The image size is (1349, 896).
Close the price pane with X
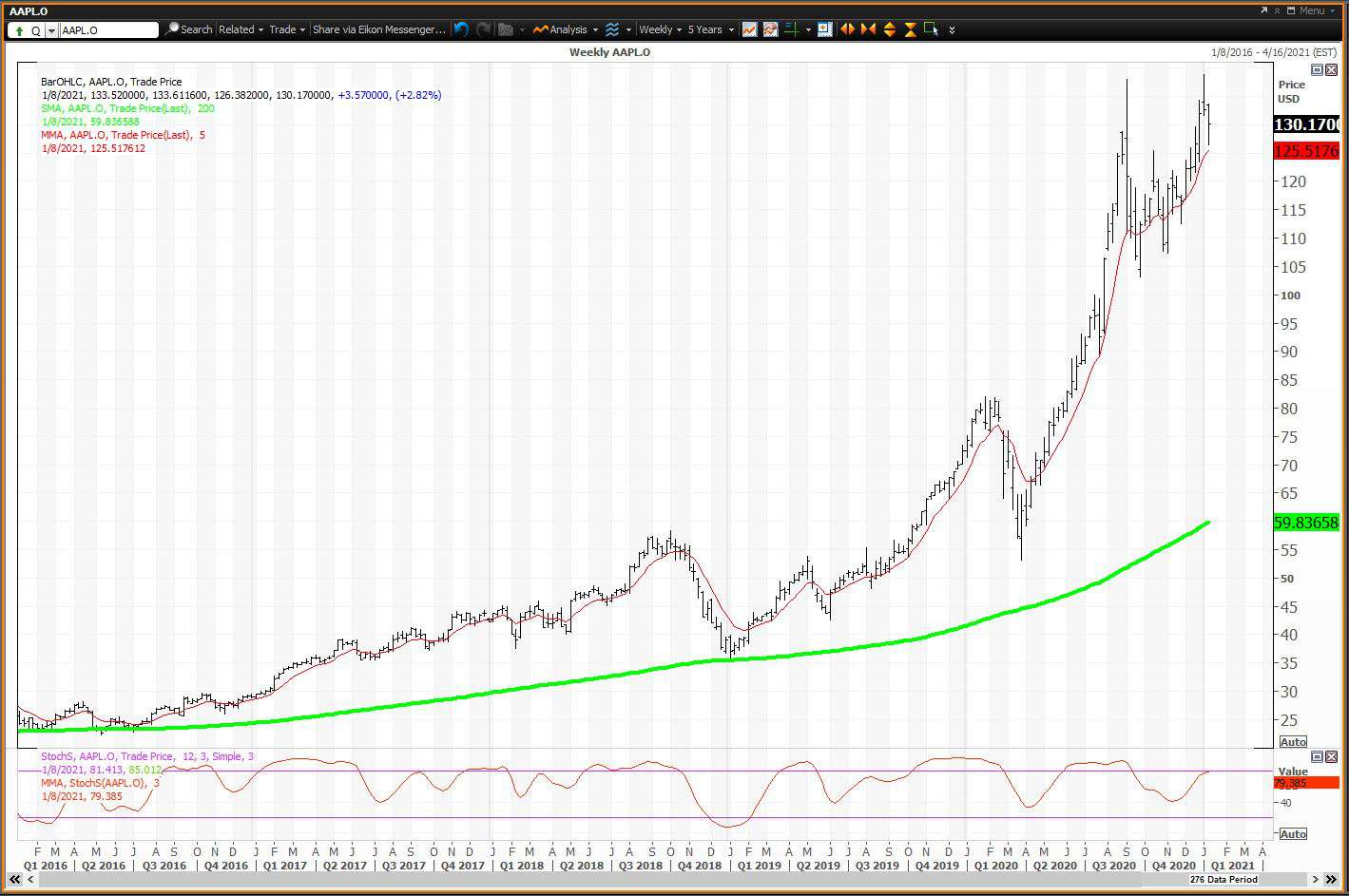1330,70
